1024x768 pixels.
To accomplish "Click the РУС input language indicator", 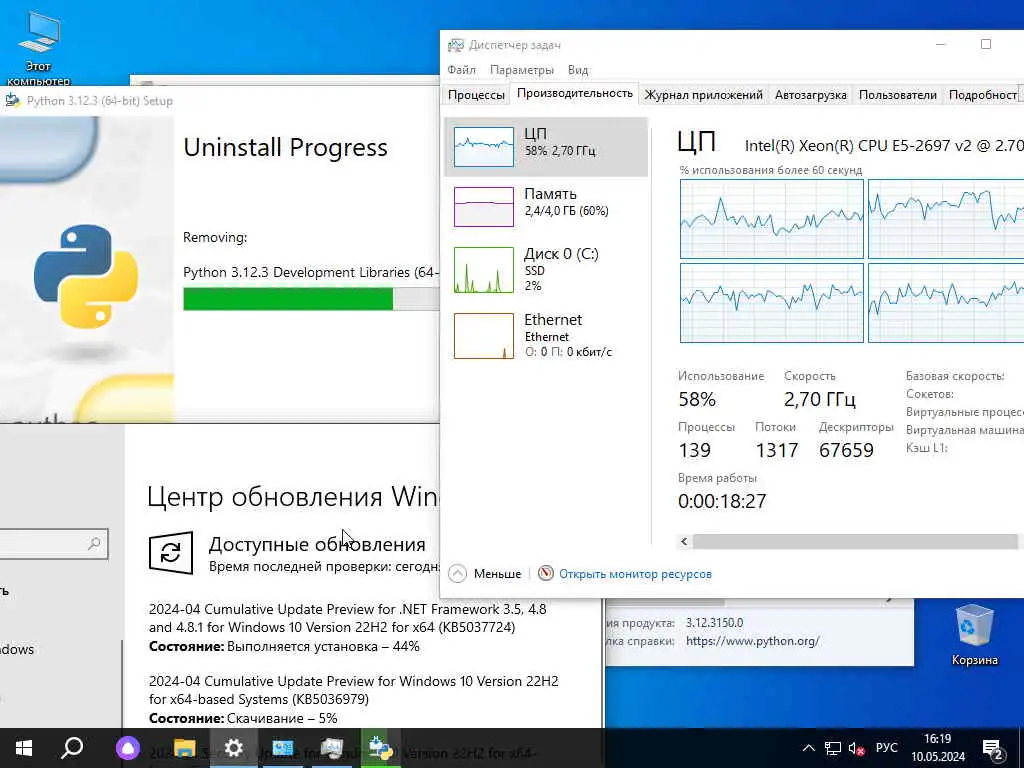I will 886,748.
